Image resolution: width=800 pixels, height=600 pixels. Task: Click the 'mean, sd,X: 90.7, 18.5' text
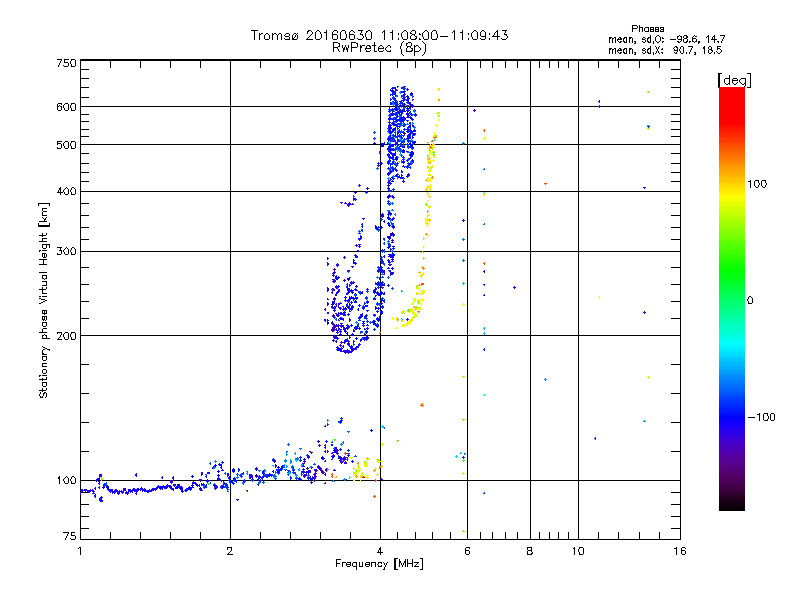coord(665,50)
